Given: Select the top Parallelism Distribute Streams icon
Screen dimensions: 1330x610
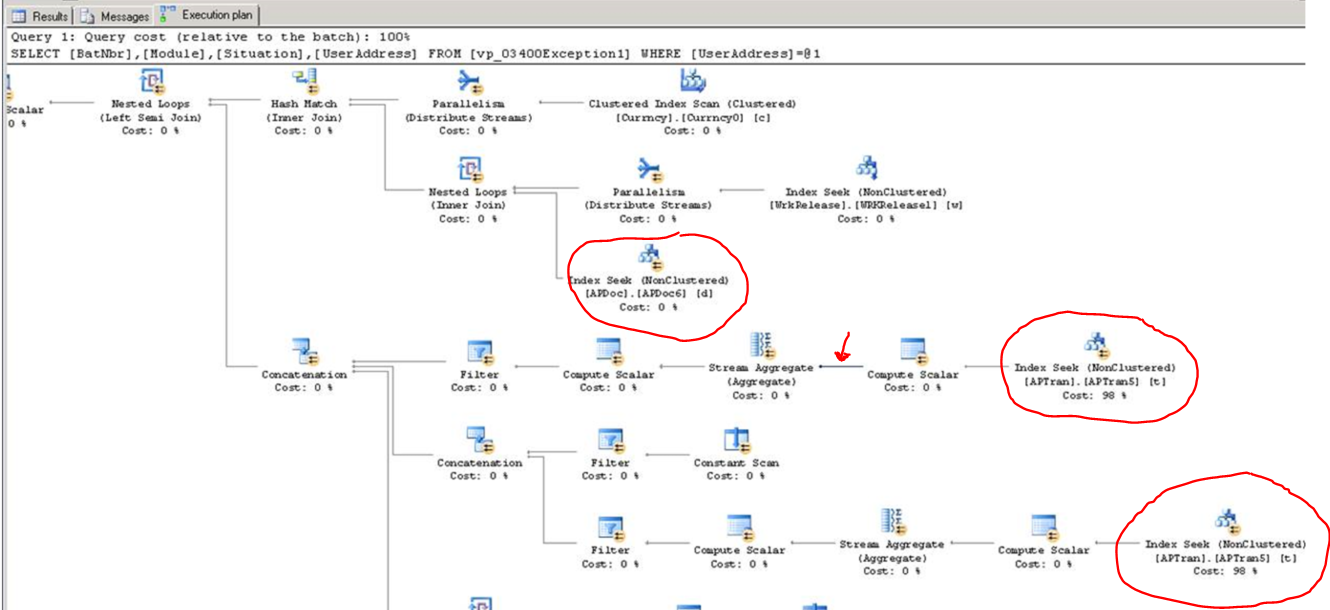Looking at the screenshot, I should point(468,81).
